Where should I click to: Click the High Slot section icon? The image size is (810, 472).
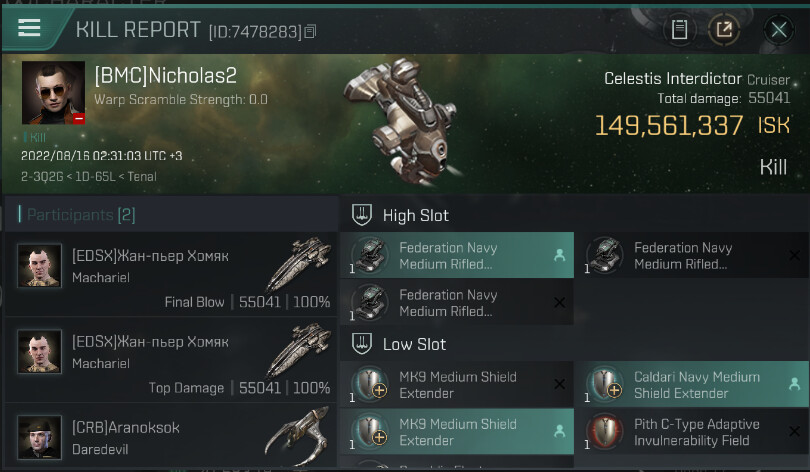[x=364, y=215]
